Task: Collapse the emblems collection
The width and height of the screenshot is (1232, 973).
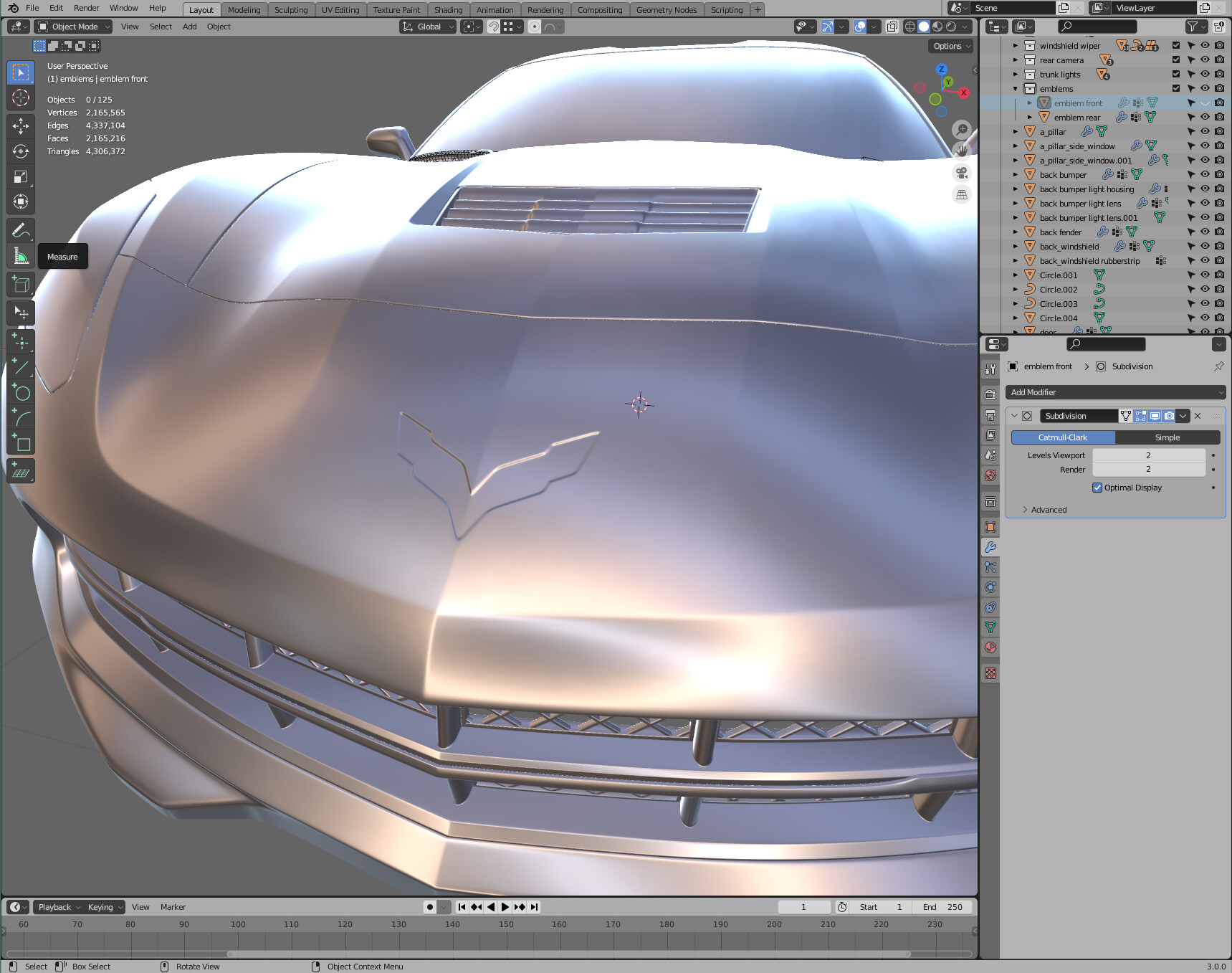Action: pos(1016,89)
